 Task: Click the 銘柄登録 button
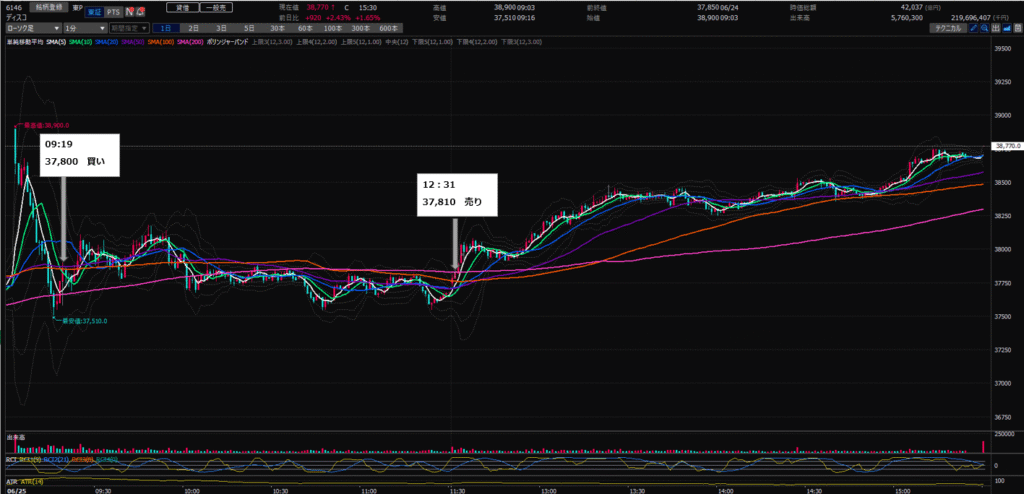[x=50, y=7]
